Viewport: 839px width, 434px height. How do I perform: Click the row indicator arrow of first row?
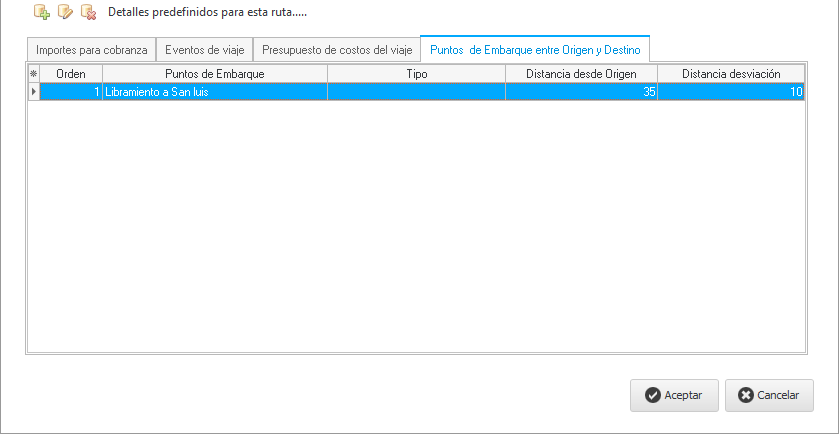[33, 92]
